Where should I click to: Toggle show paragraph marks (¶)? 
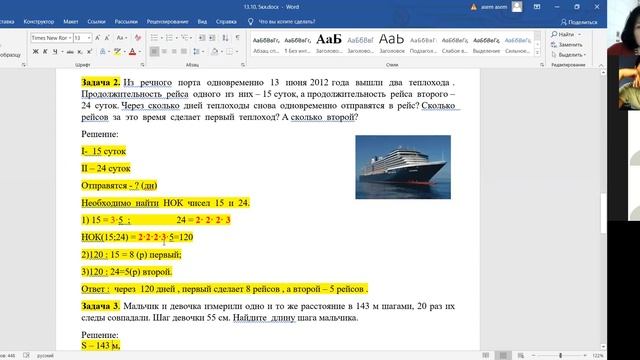237,38
